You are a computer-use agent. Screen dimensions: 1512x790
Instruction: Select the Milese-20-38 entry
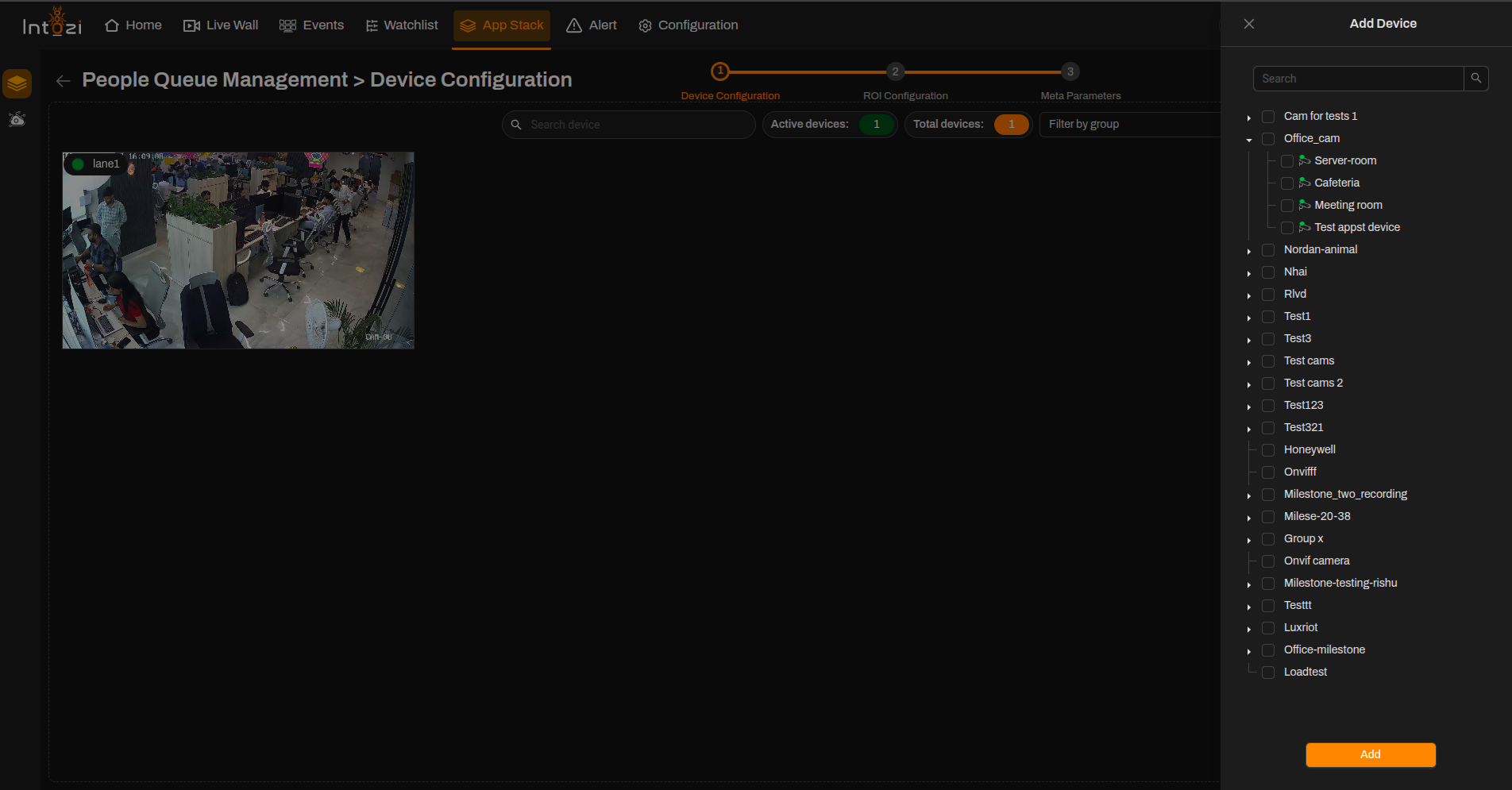[x=1317, y=516]
